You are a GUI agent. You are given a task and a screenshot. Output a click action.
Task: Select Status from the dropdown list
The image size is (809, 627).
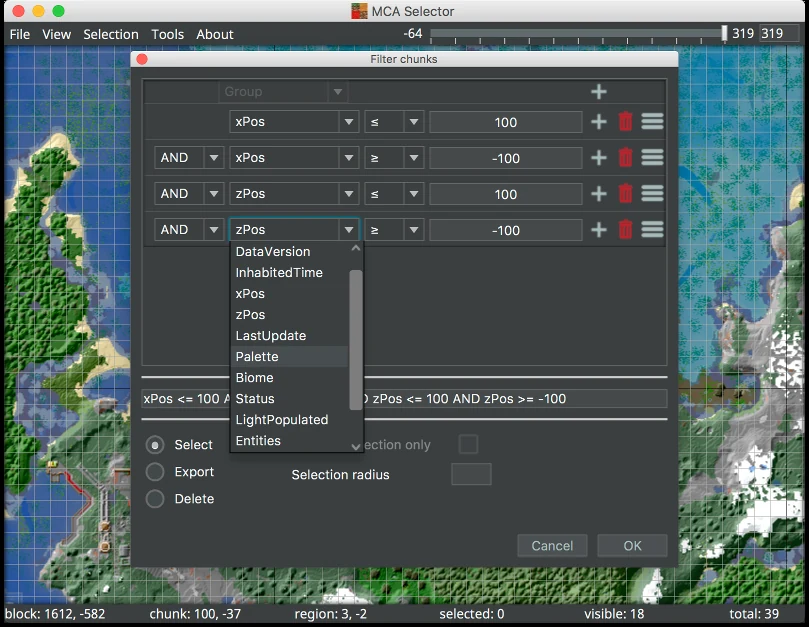pos(289,399)
